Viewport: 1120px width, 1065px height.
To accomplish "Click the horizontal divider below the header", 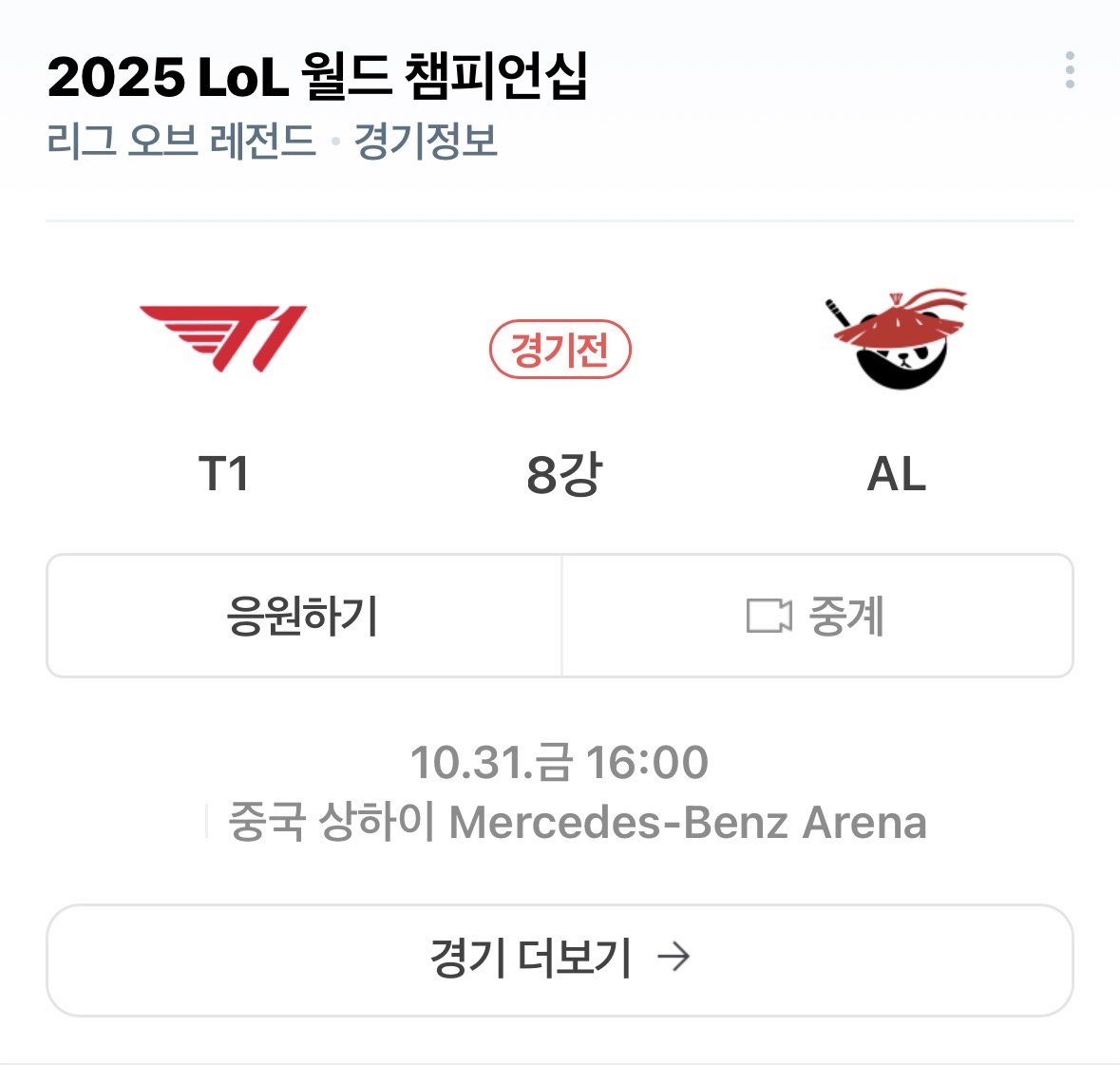I will click(560, 220).
